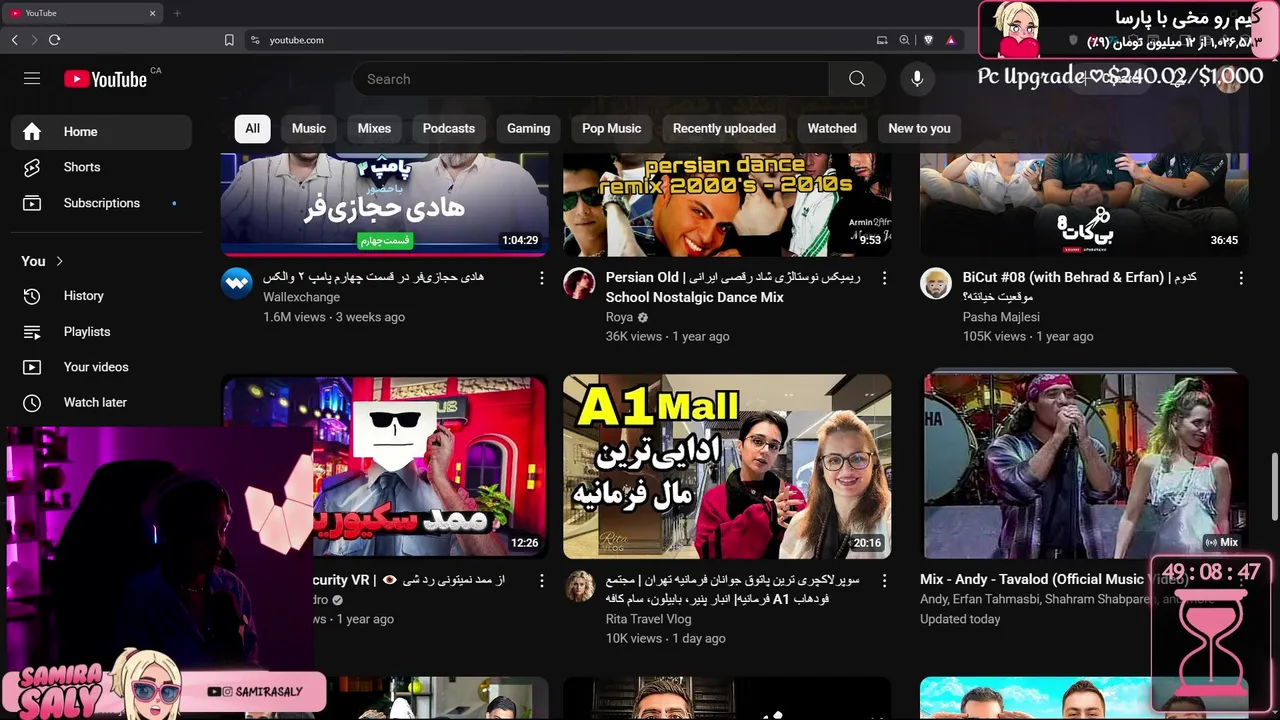The width and height of the screenshot is (1280, 720).
Task: Select the All filter chip
Action: click(252, 128)
